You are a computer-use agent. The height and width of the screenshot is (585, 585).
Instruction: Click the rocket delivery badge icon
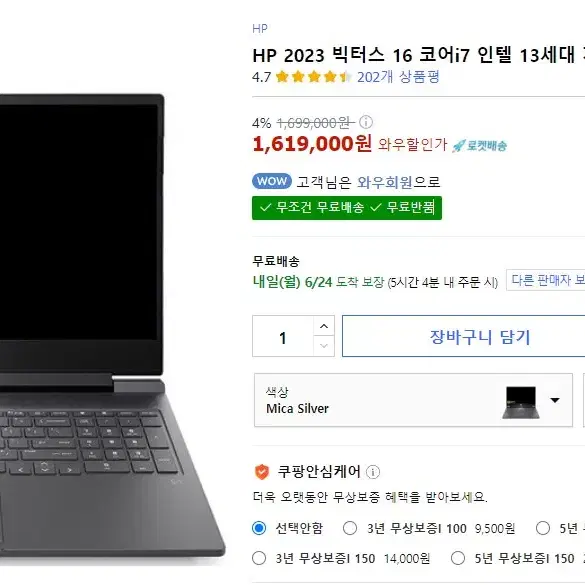click(480, 146)
